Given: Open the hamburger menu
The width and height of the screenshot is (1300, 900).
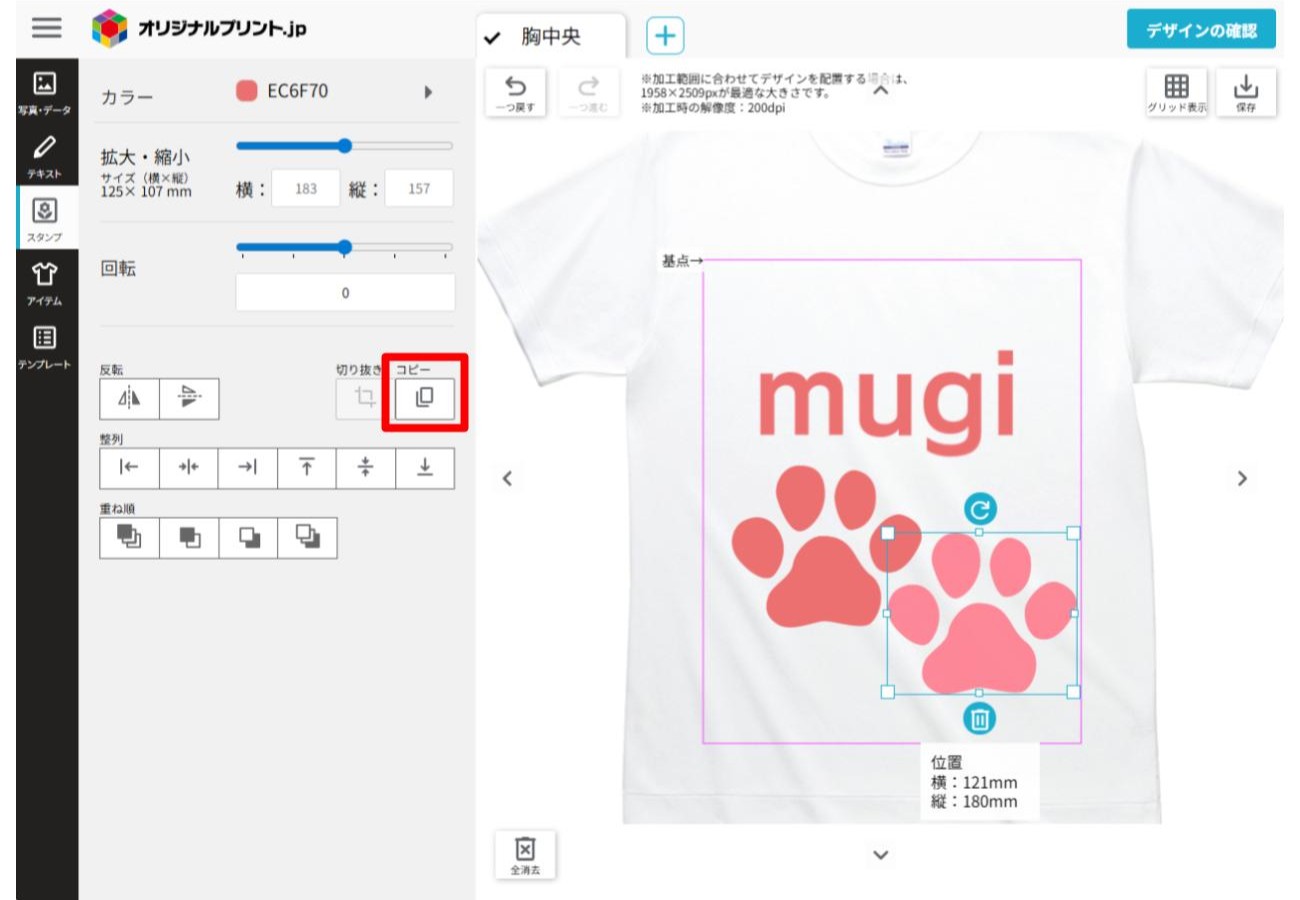Looking at the screenshot, I should point(46,28).
